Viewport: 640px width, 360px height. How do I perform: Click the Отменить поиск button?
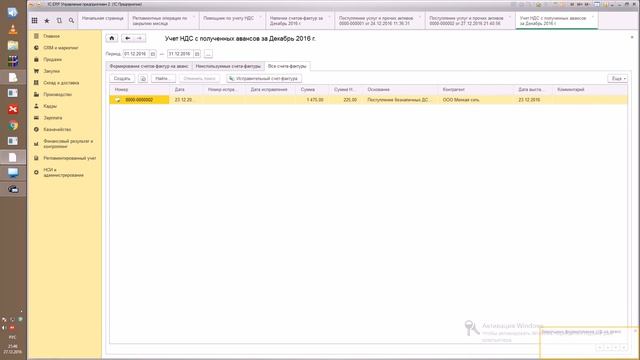[199, 78]
